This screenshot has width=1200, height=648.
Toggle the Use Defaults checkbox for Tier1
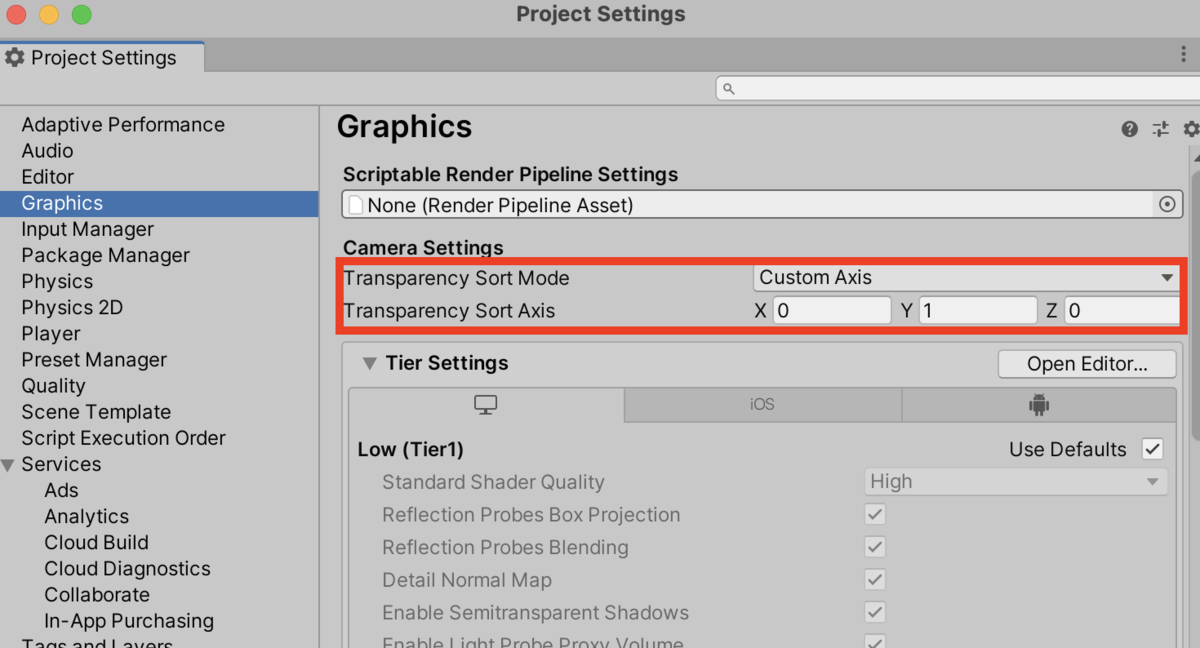[x=1152, y=448]
